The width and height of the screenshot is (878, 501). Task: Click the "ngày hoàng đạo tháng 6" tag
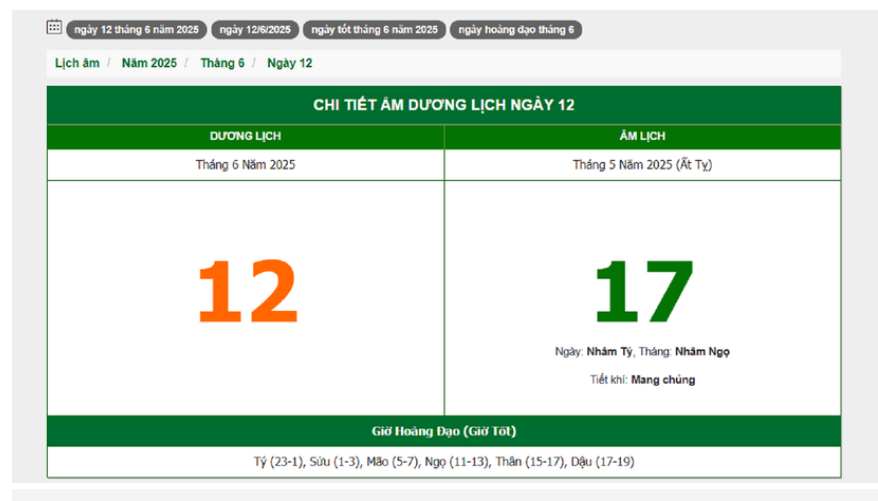pyautogui.click(x=515, y=30)
